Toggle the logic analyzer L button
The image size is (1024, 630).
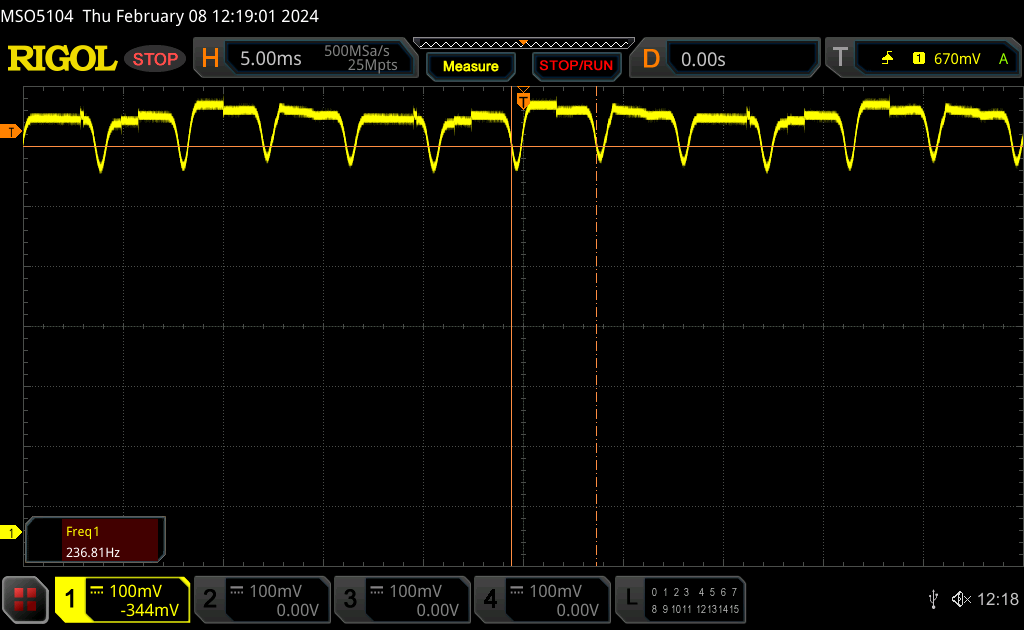coord(631,599)
